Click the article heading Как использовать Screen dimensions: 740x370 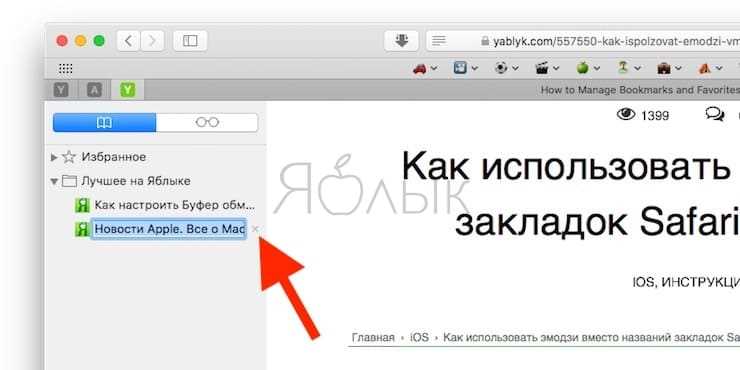click(565, 167)
